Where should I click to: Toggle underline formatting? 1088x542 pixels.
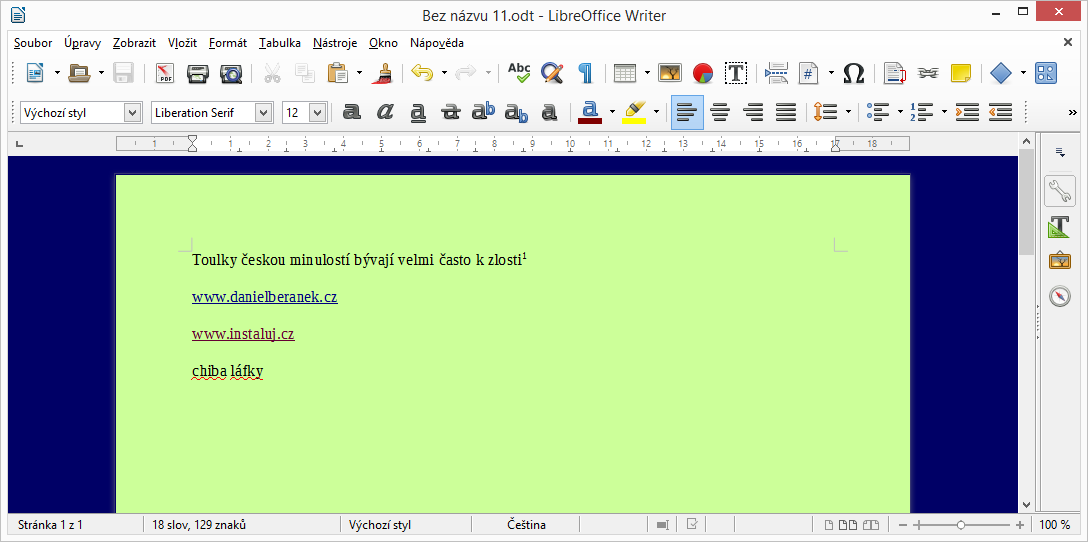(x=418, y=112)
